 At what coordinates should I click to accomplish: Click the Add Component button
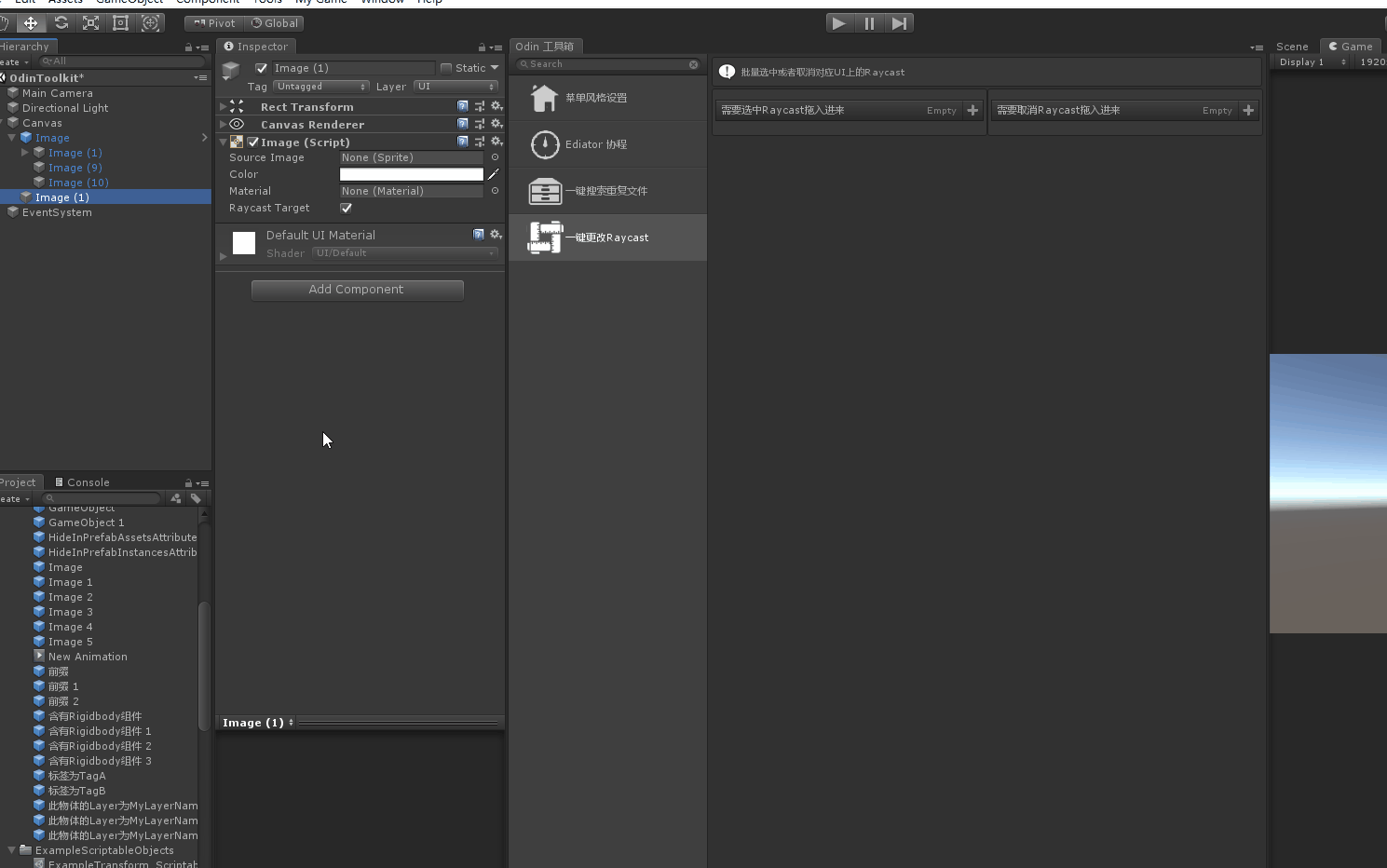coord(357,290)
